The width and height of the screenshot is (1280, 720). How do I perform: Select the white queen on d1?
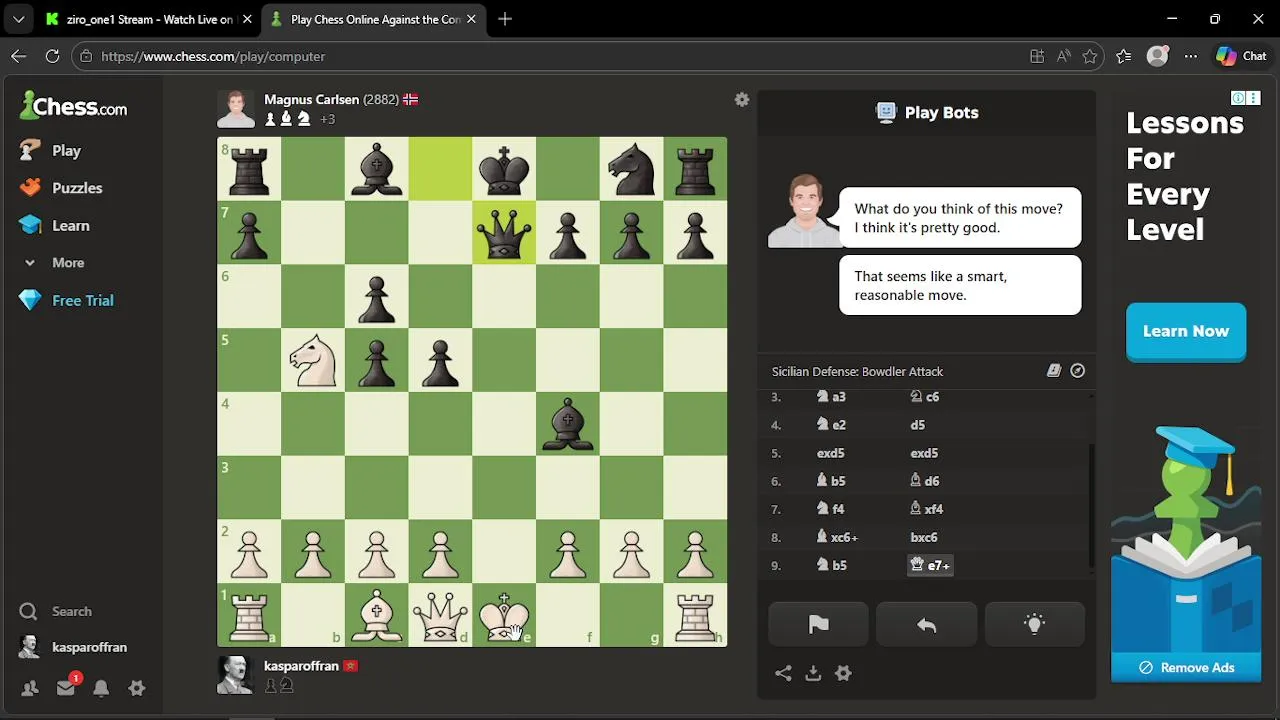(440, 615)
